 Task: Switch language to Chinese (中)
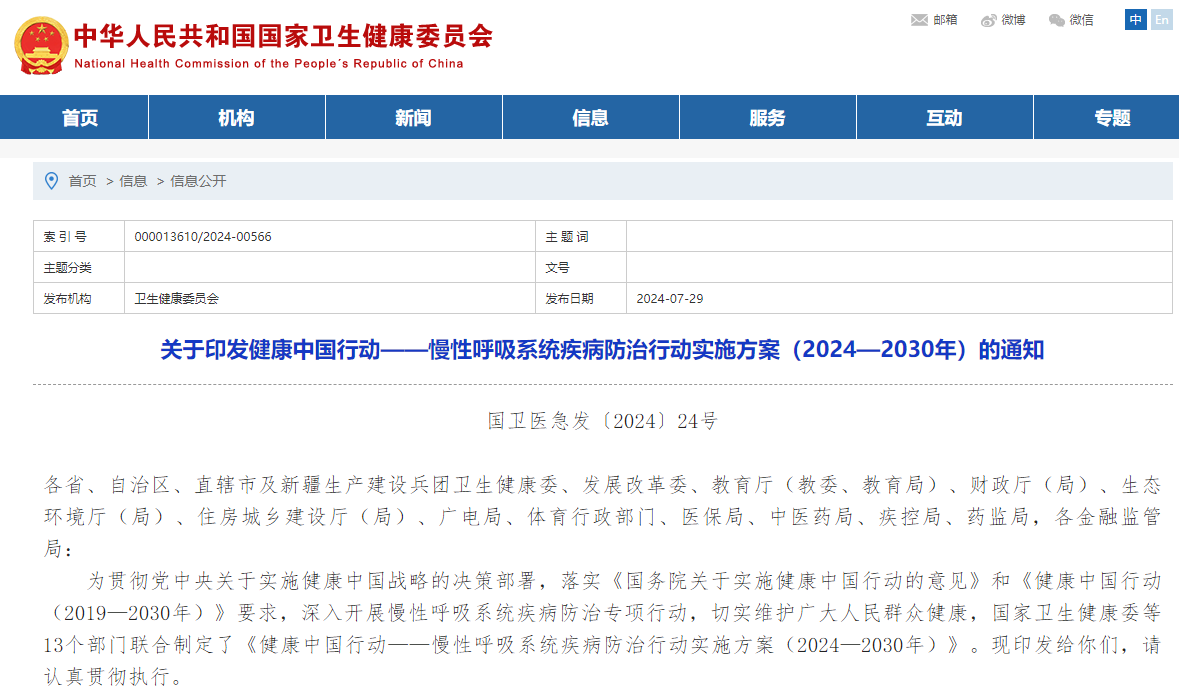(1135, 20)
